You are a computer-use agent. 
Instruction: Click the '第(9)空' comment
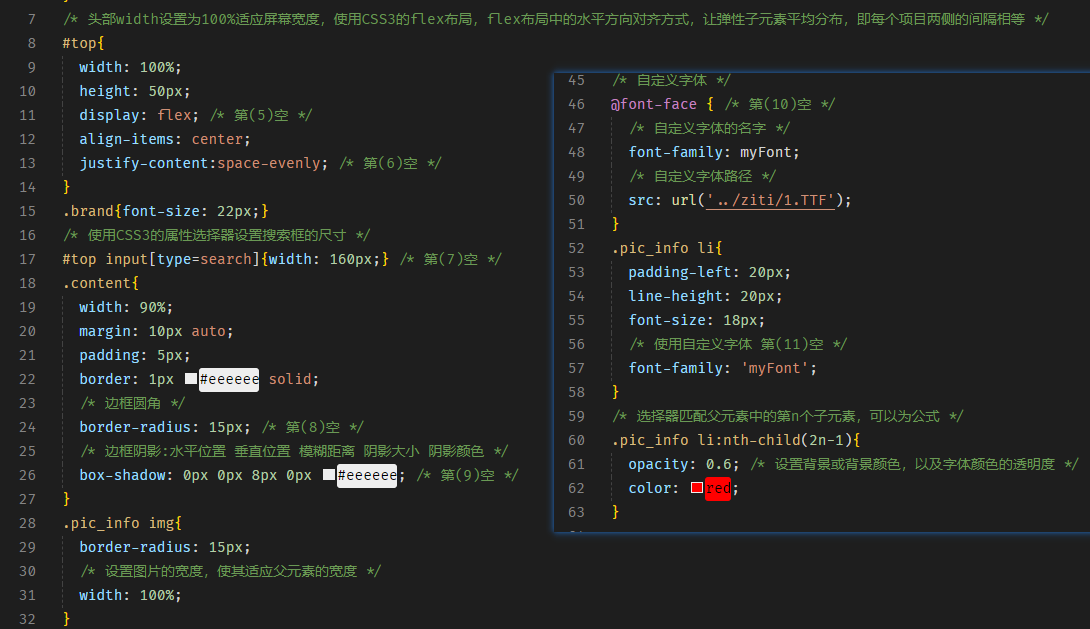tap(467, 475)
